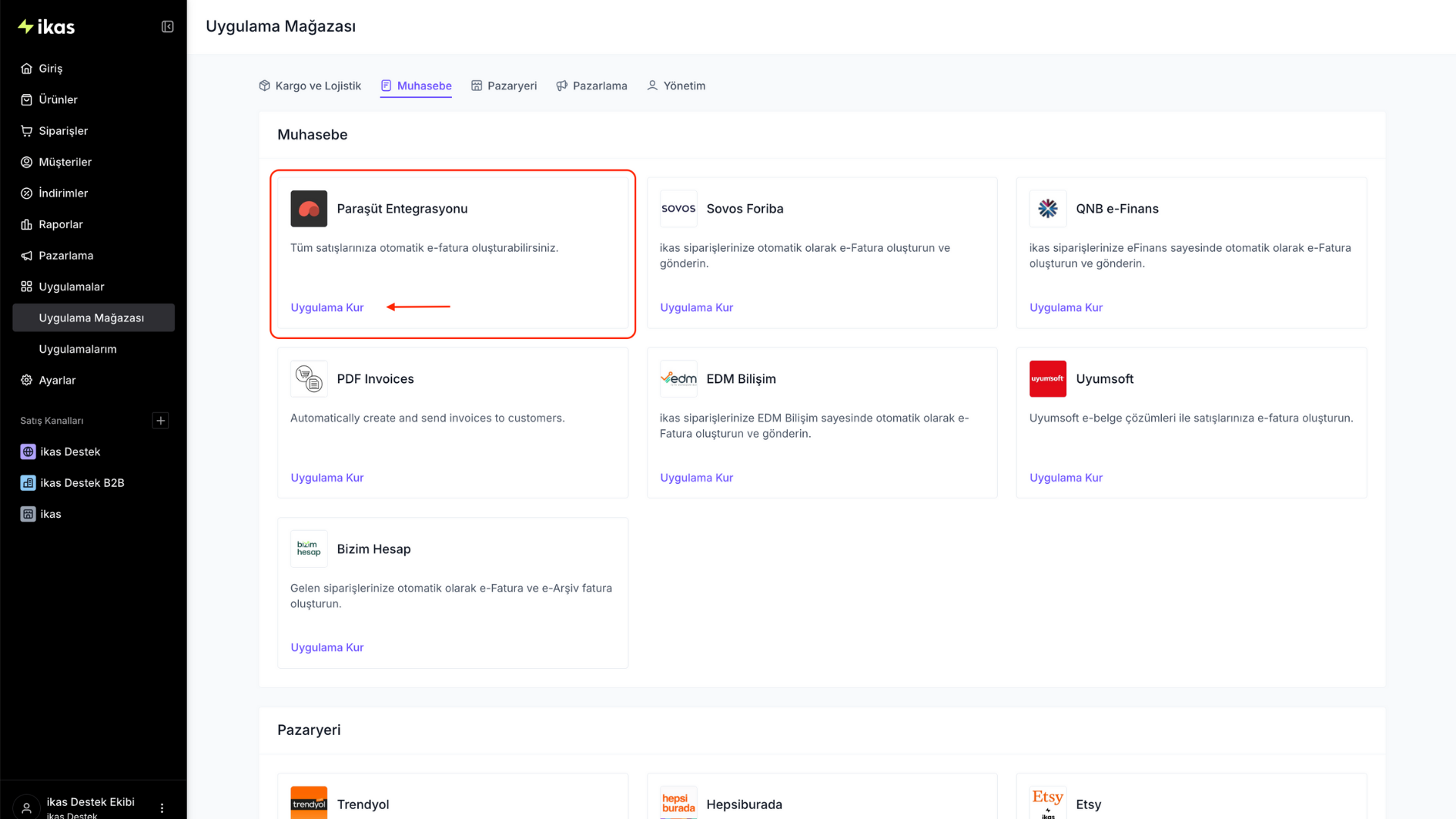Viewport: 1456px width, 819px height.
Task: Click the İndirimler percent icon
Action: pos(27,193)
